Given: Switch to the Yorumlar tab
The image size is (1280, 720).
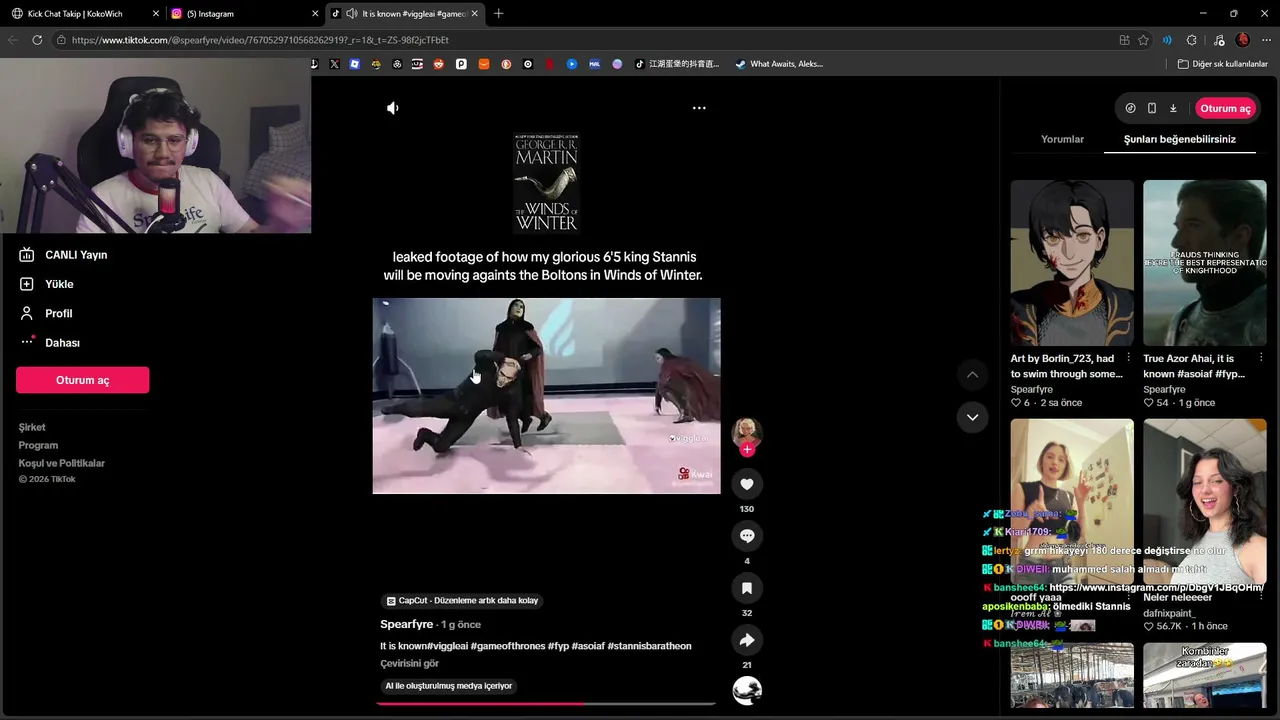Looking at the screenshot, I should click(1062, 139).
